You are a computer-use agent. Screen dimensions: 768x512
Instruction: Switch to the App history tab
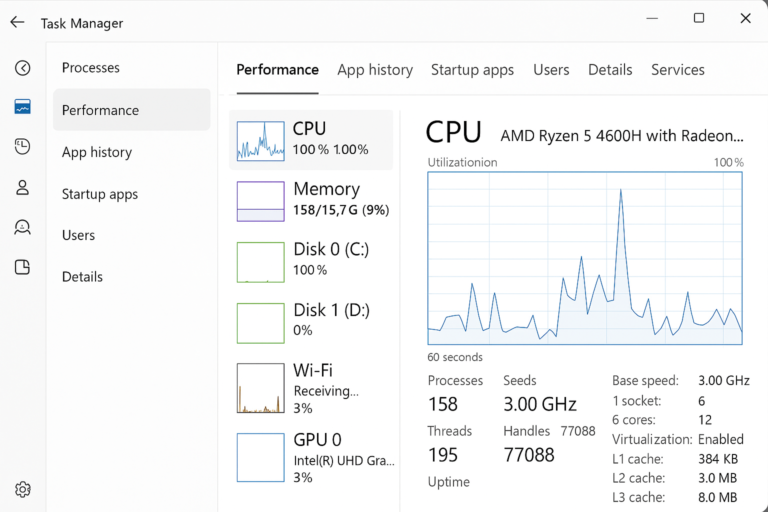375,70
